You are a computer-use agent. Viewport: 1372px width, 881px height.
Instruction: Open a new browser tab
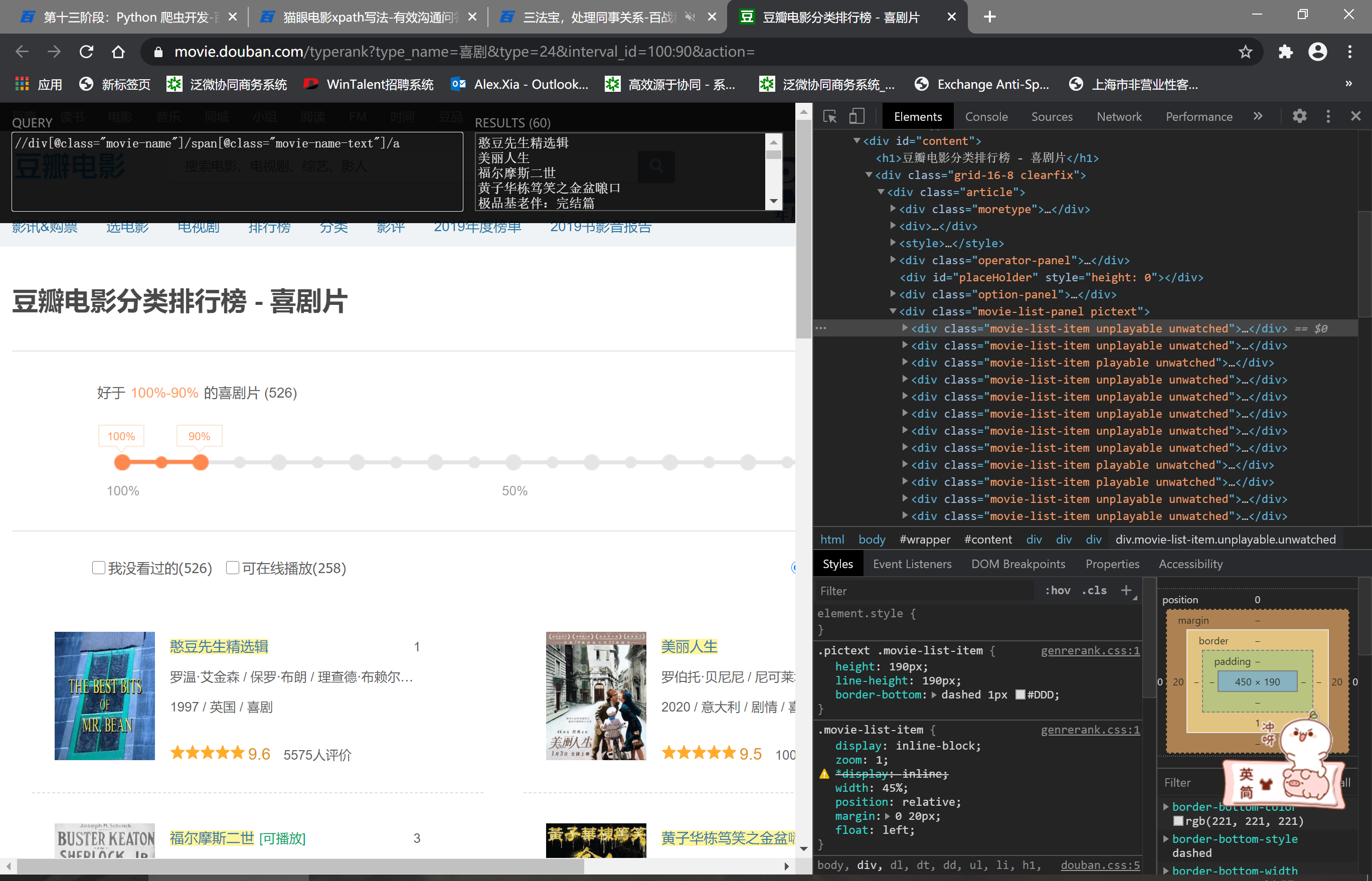989,17
